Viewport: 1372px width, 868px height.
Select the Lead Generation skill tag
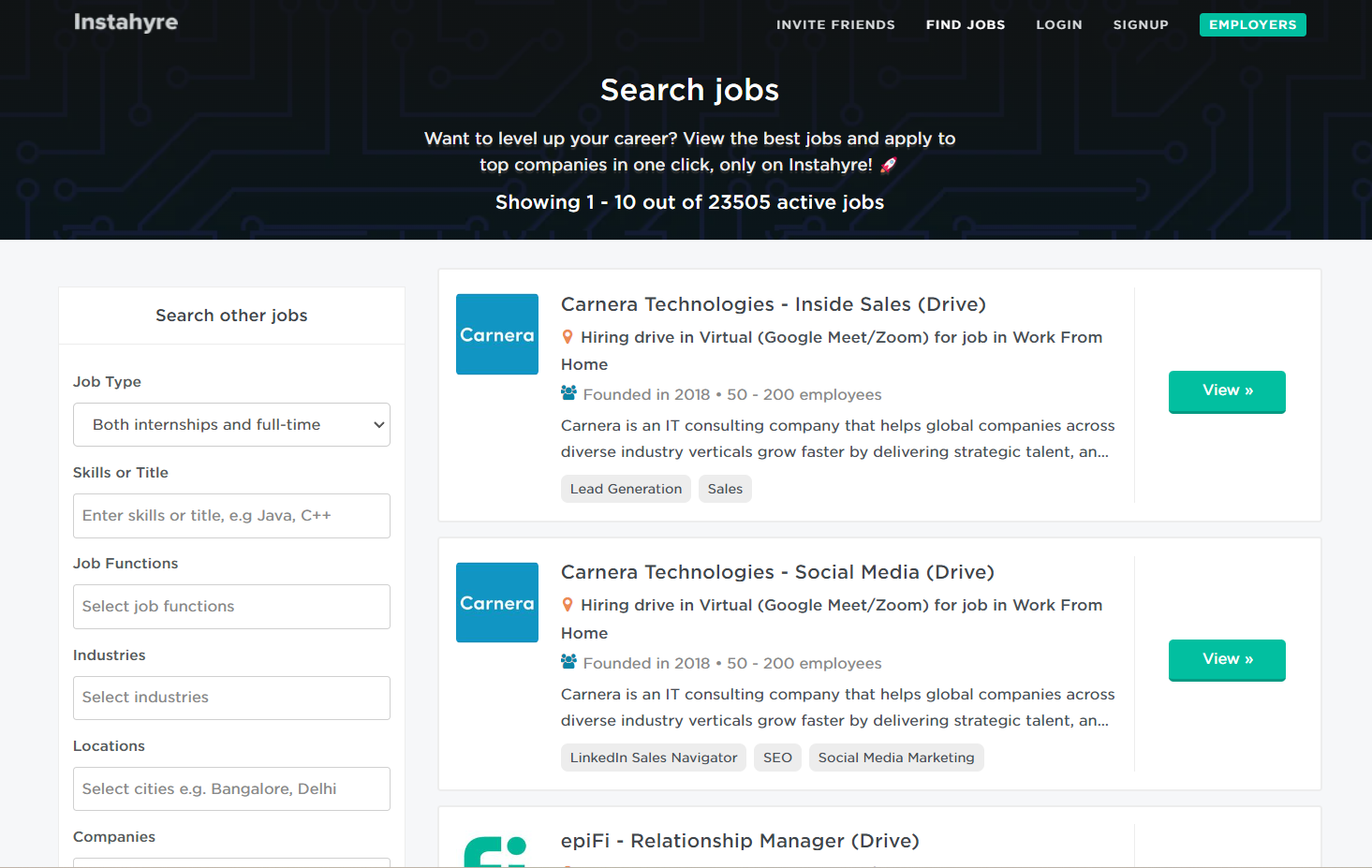click(626, 488)
